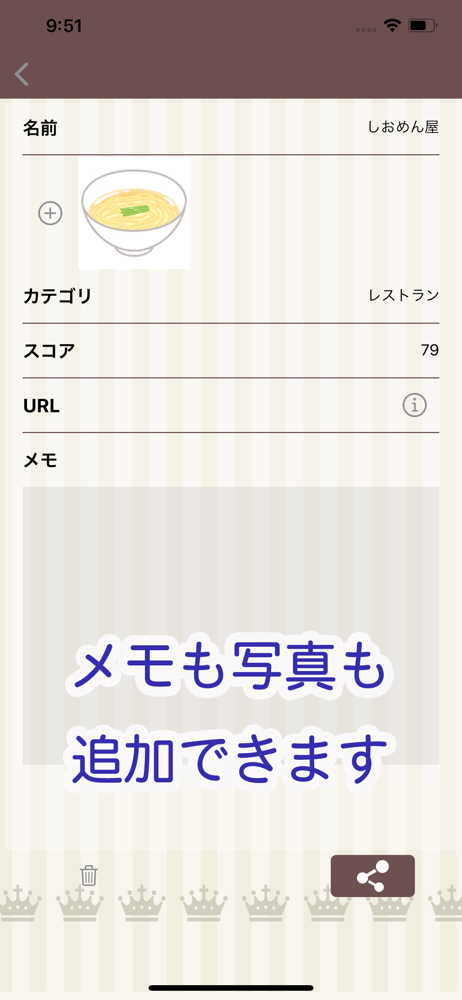Delete this entry with trash icon
The height and width of the screenshot is (1000, 462).
89,876
